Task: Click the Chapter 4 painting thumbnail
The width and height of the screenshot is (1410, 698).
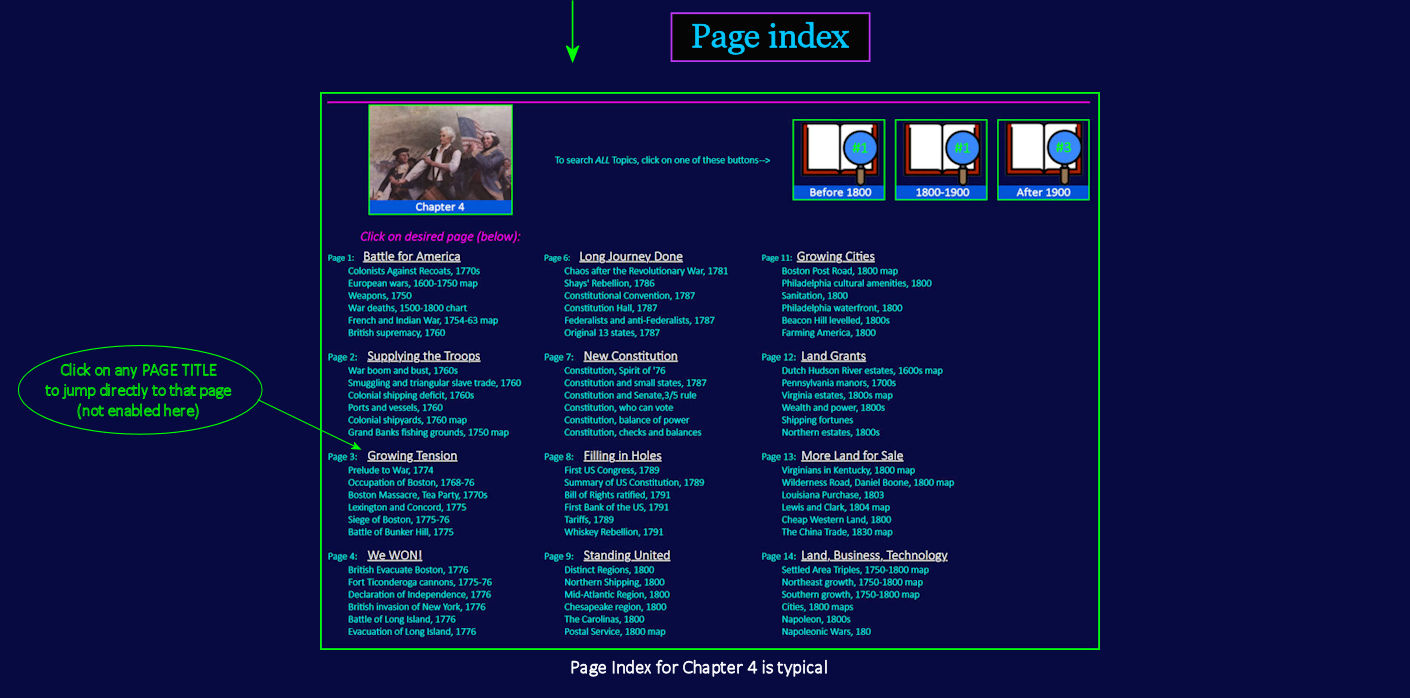Action: click(x=441, y=159)
